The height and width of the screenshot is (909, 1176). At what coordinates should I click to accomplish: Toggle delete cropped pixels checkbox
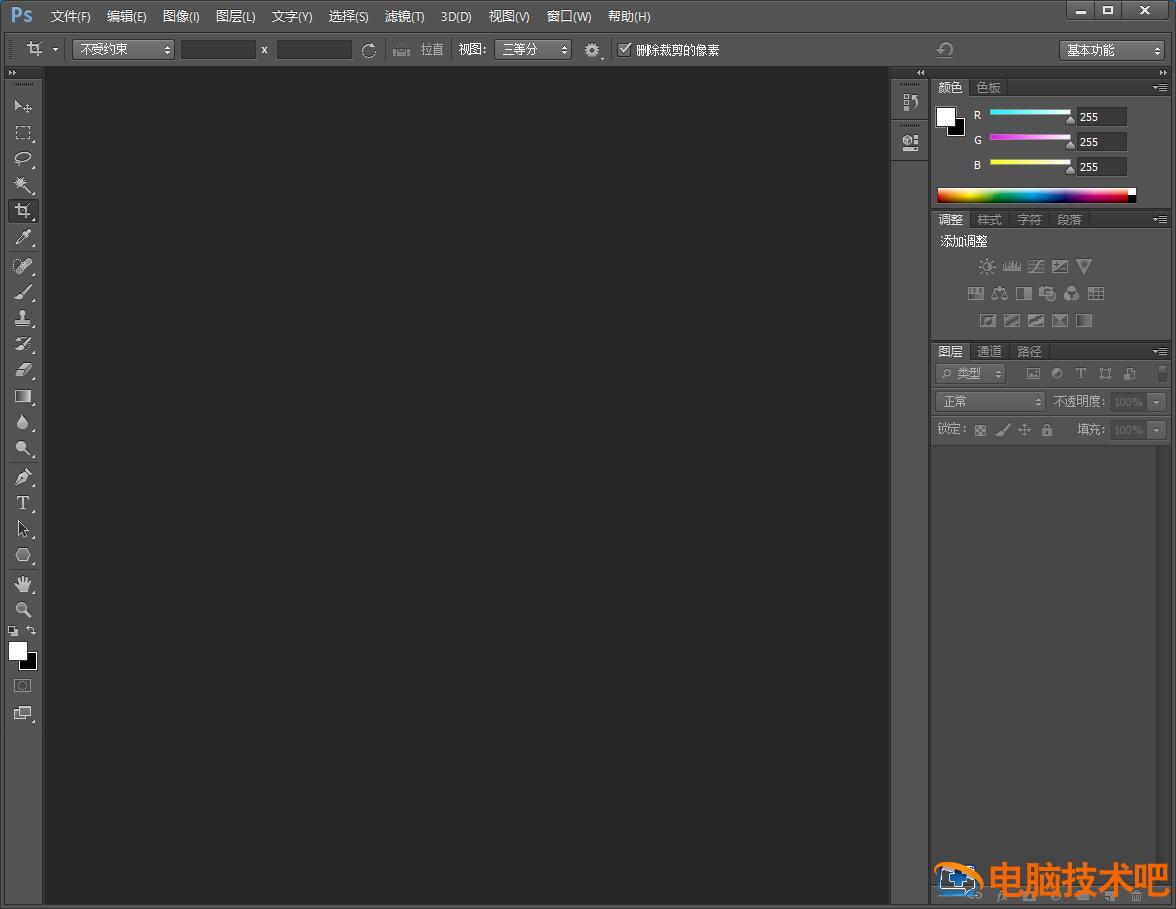tap(624, 50)
